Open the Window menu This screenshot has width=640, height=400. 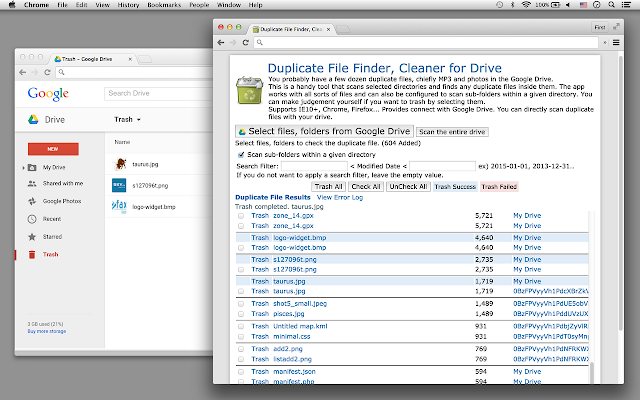(229, 5)
